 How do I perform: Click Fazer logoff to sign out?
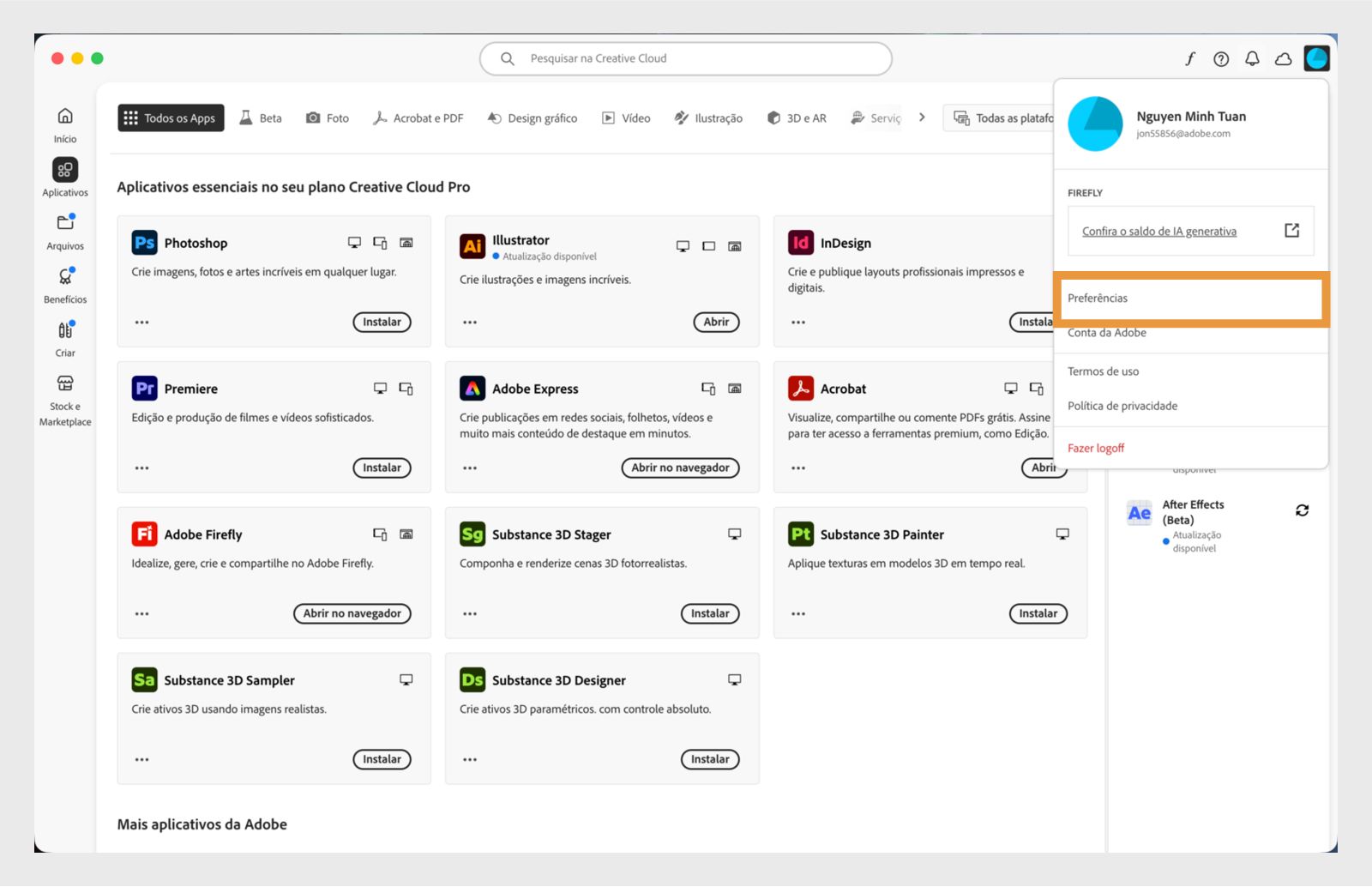(1095, 448)
